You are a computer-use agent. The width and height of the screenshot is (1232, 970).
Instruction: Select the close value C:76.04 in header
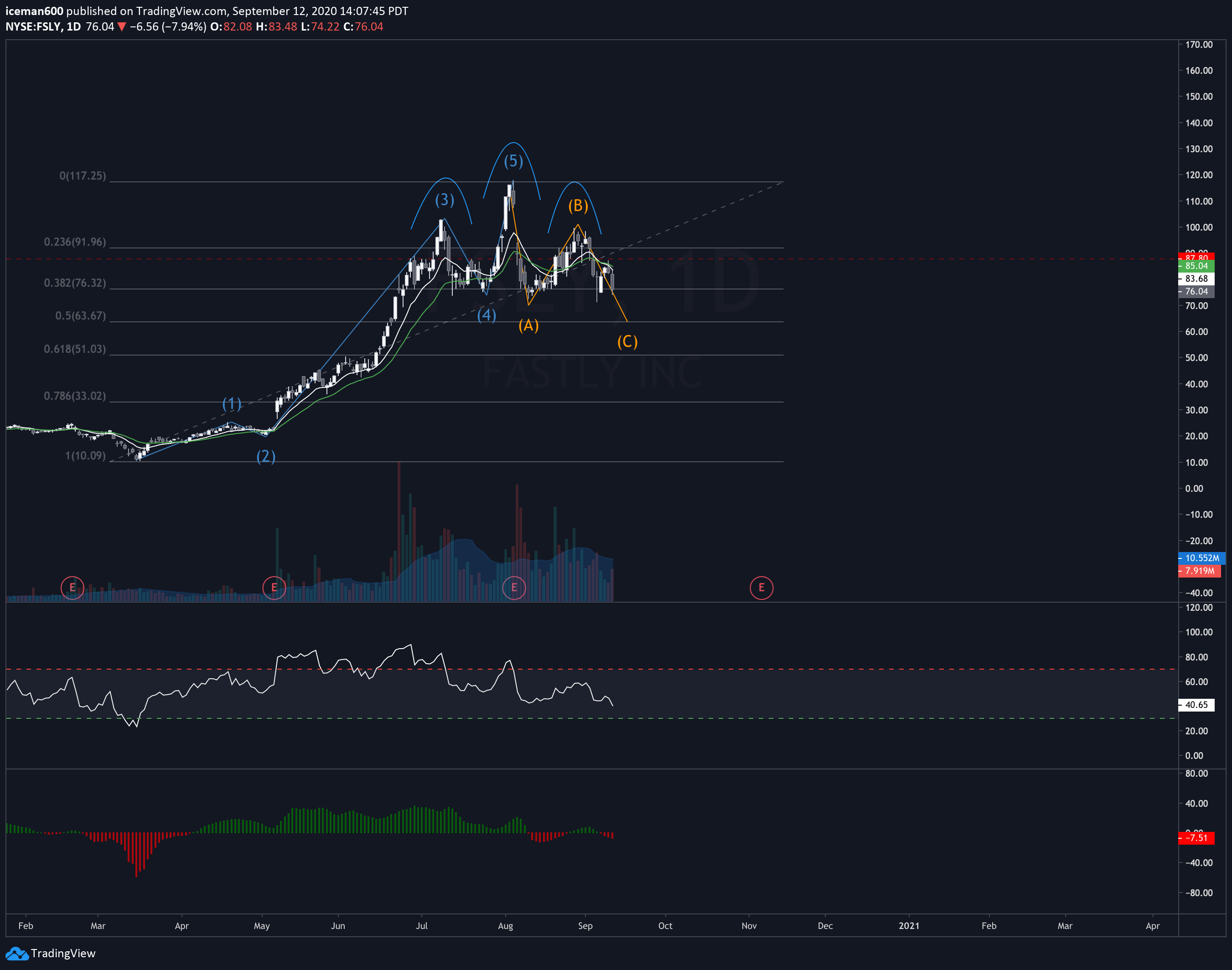click(363, 27)
